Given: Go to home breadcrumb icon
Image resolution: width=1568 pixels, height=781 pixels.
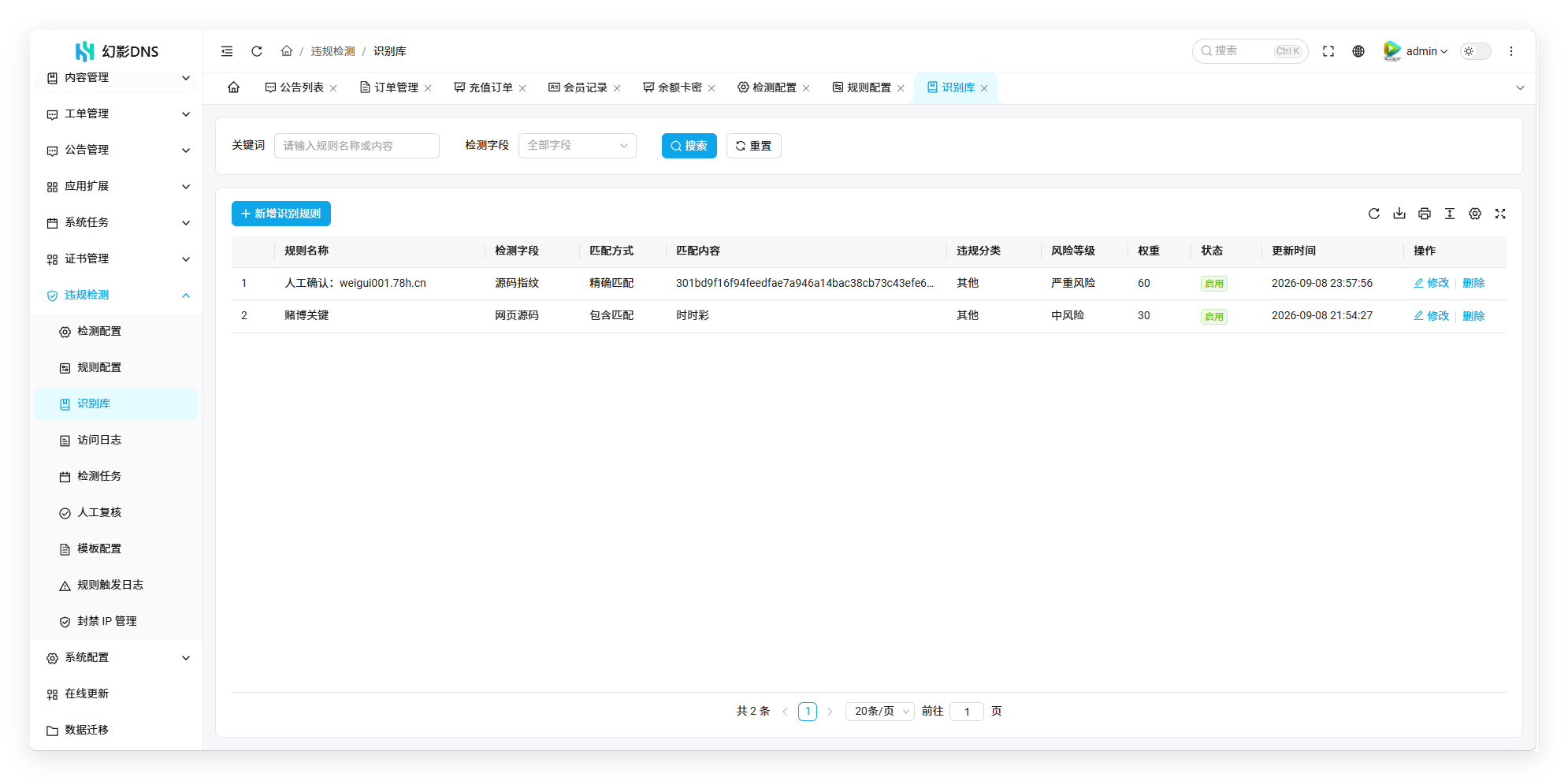Looking at the screenshot, I should (x=287, y=51).
